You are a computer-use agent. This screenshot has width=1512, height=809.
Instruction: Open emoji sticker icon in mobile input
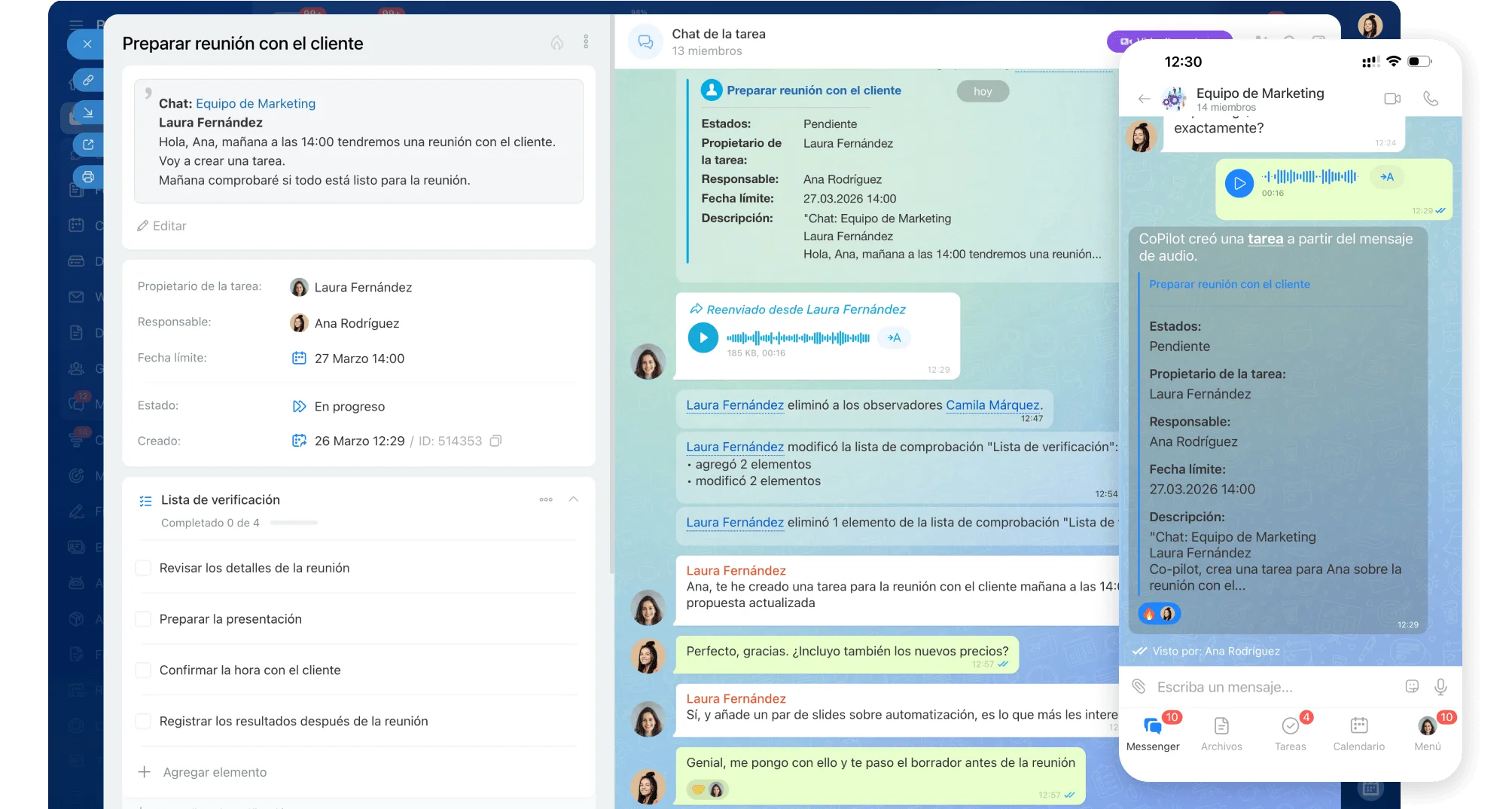click(x=1412, y=686)
